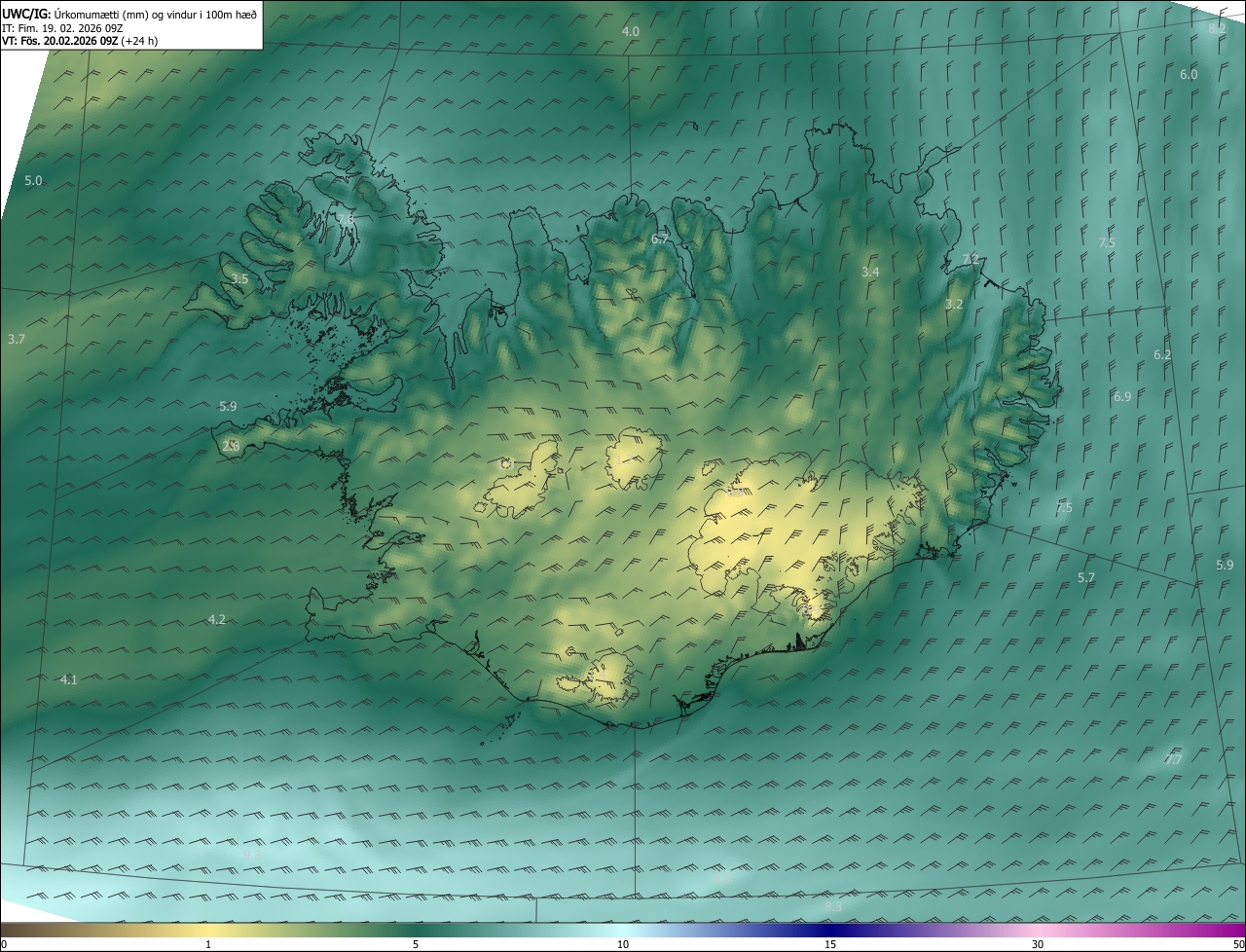
Task: Click the 4.0 value label
Action: pyautogui.click(x=631, y=32)
